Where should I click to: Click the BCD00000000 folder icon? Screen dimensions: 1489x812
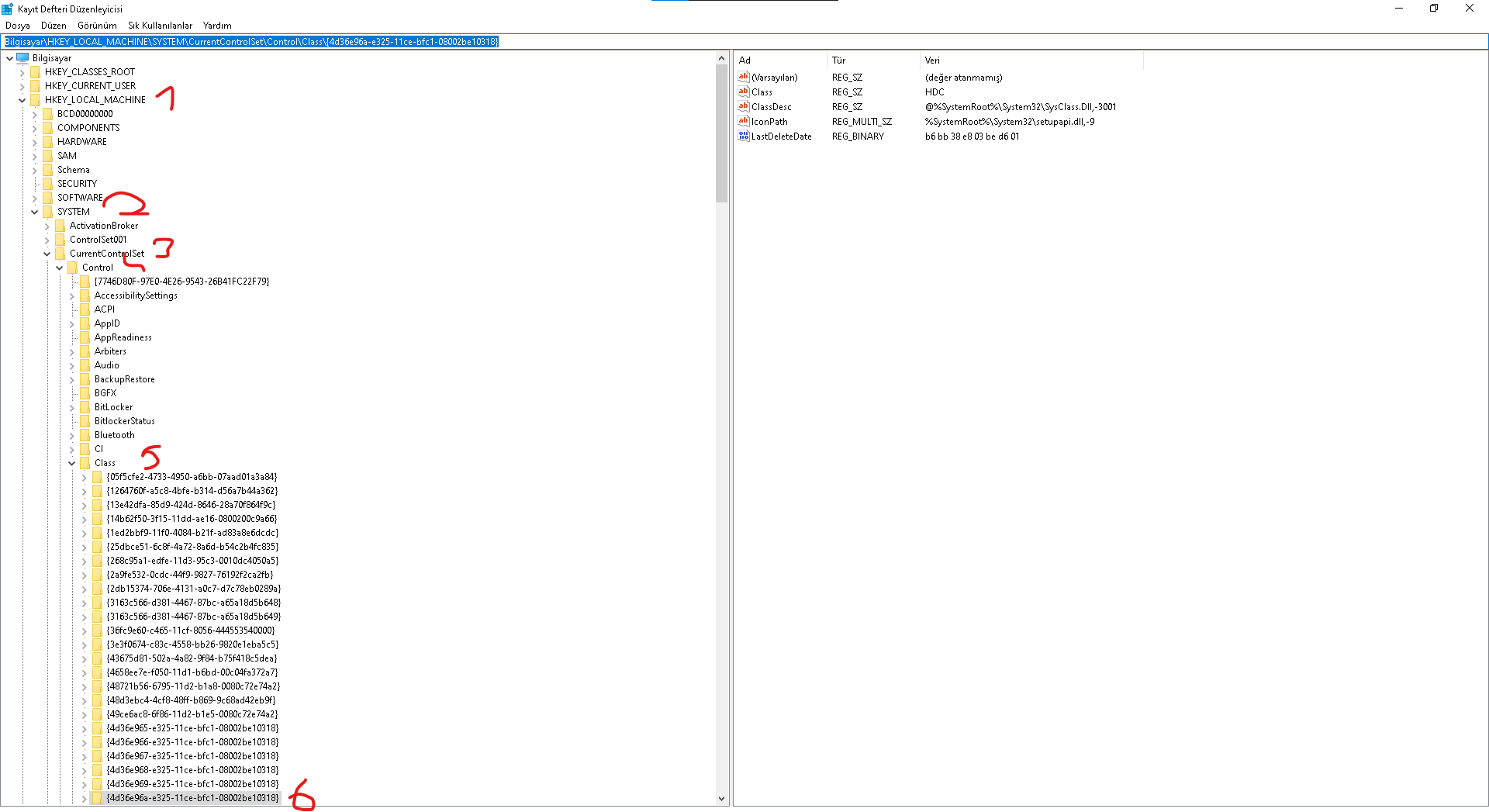pyautogui.click(x=47, y=114)
